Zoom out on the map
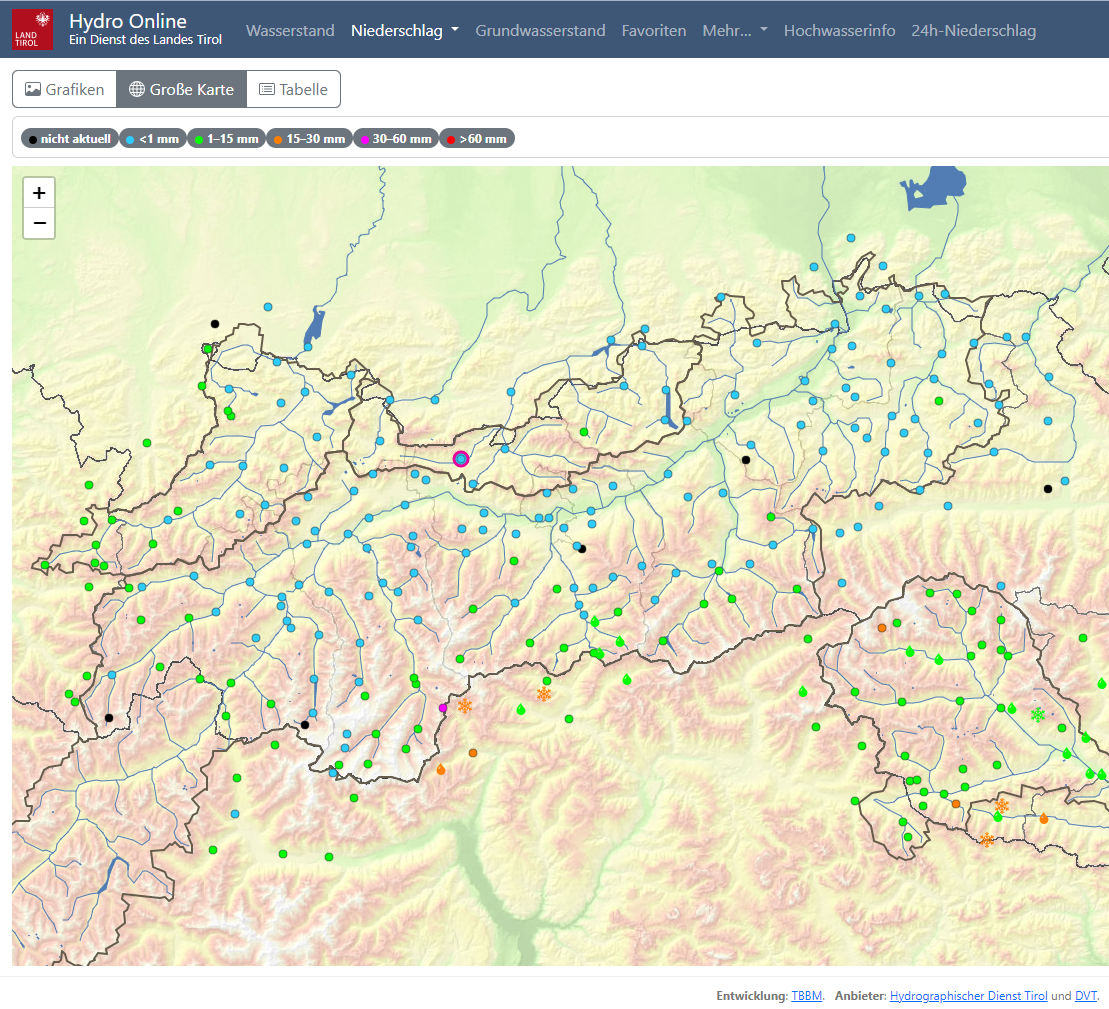Viewport: 1109px width, 1009px height. [x=39, y=223]
